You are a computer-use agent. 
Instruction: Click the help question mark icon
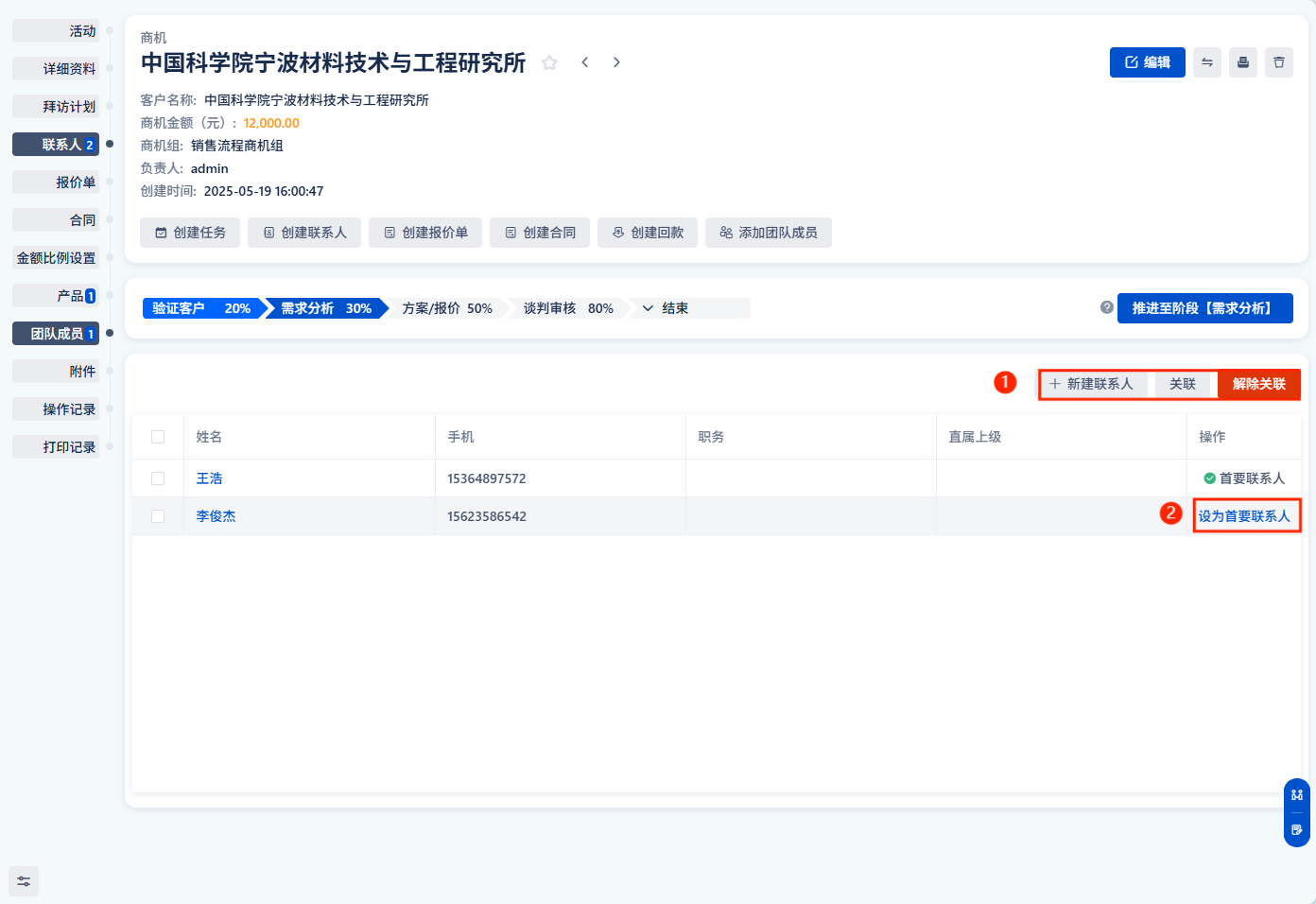click(1107, 307)
